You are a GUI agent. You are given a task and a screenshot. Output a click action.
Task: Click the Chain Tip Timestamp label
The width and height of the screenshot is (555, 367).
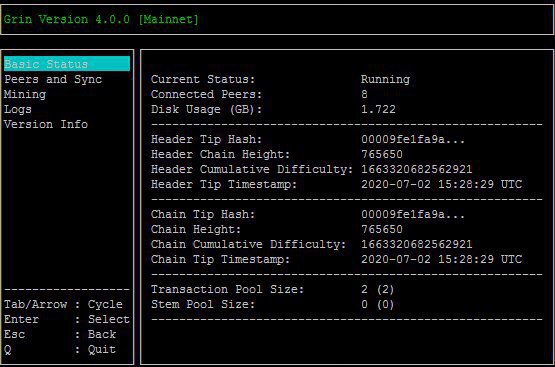click(x=221, y=259)
